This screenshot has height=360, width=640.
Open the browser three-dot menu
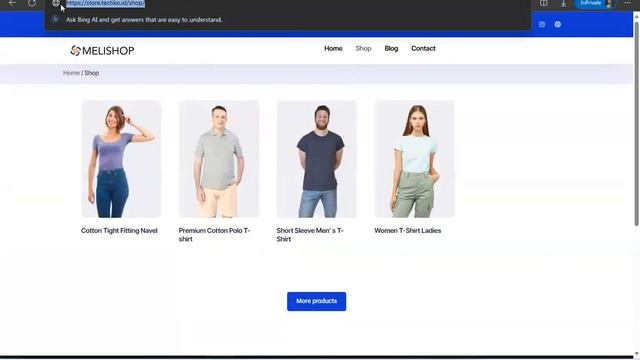pyautogui.click(x=627, y=3)
